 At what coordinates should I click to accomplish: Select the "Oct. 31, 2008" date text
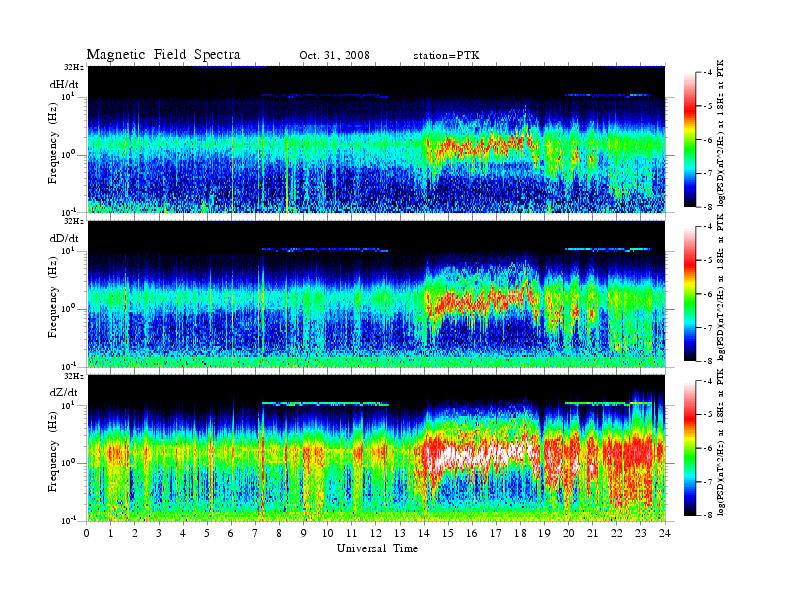pos(334,55)
